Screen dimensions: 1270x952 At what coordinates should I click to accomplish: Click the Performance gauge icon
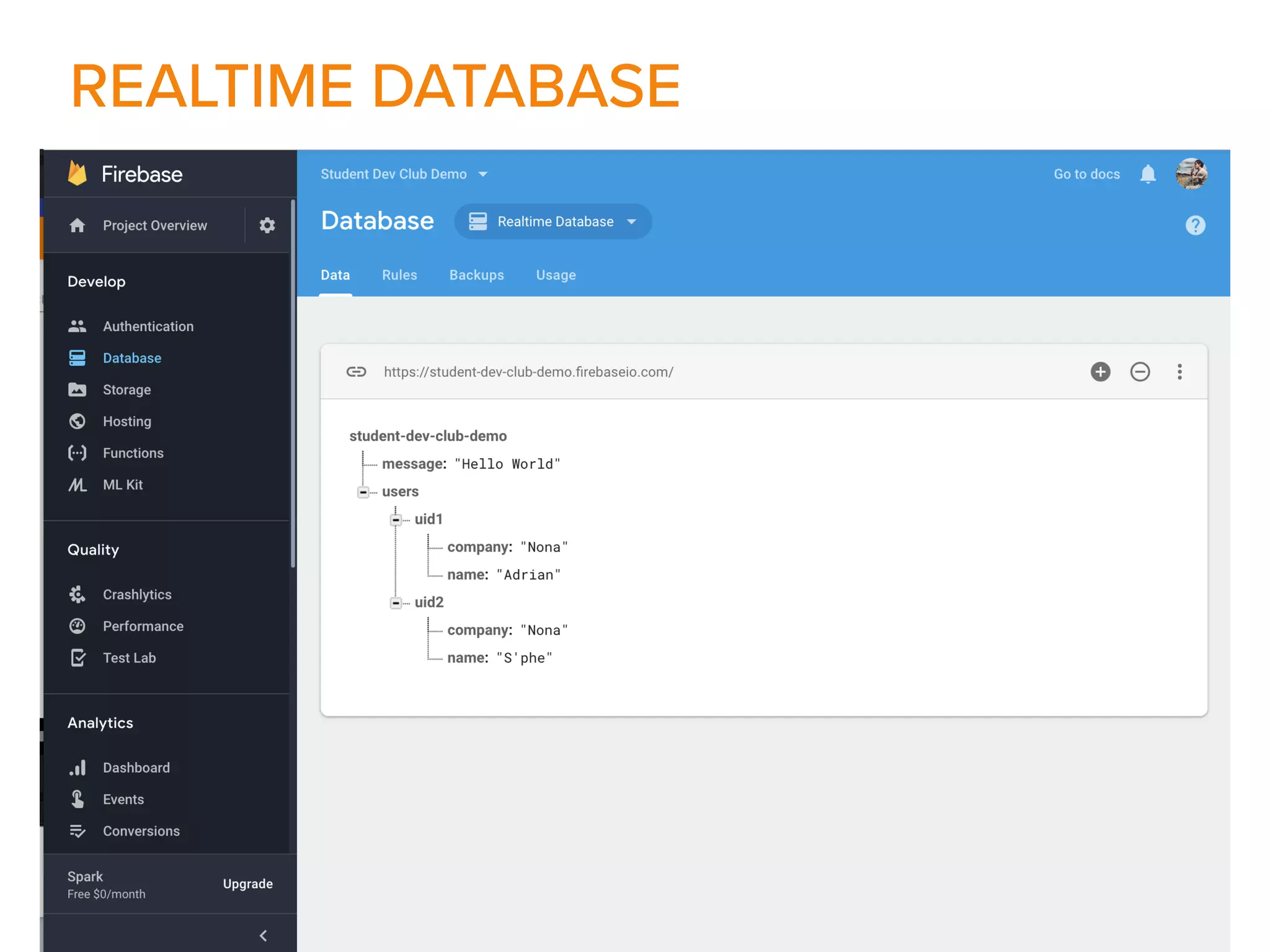tap(77, 625)
